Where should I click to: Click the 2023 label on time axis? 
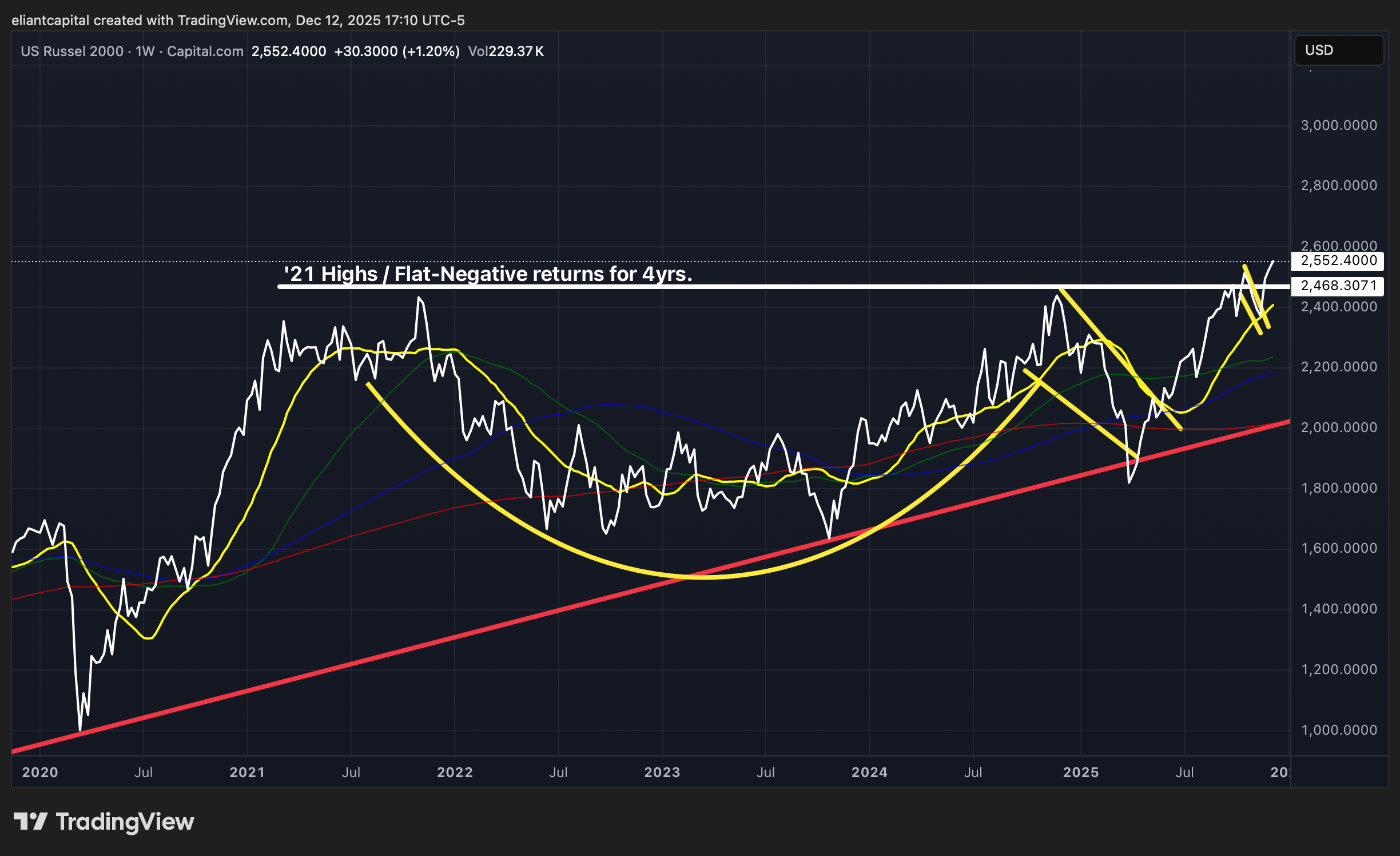[x=662, y=772]
